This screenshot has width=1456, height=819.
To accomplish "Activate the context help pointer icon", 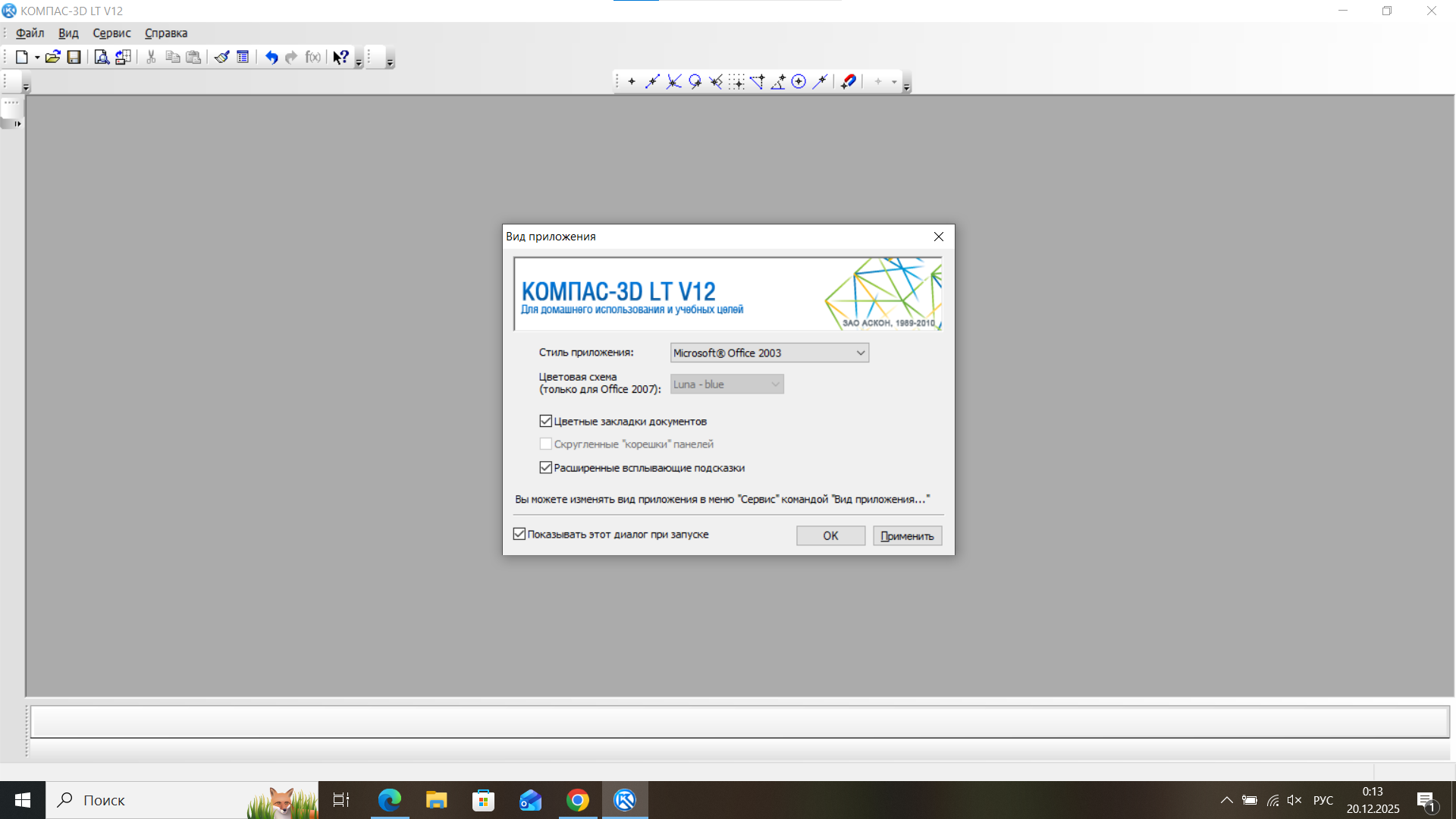I will pyautogui.click(x=340, y=57).
